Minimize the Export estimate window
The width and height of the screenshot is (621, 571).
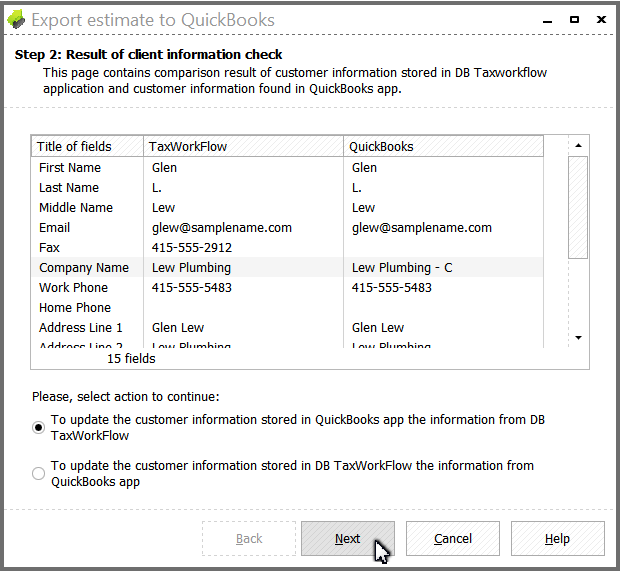click(547, 20)
